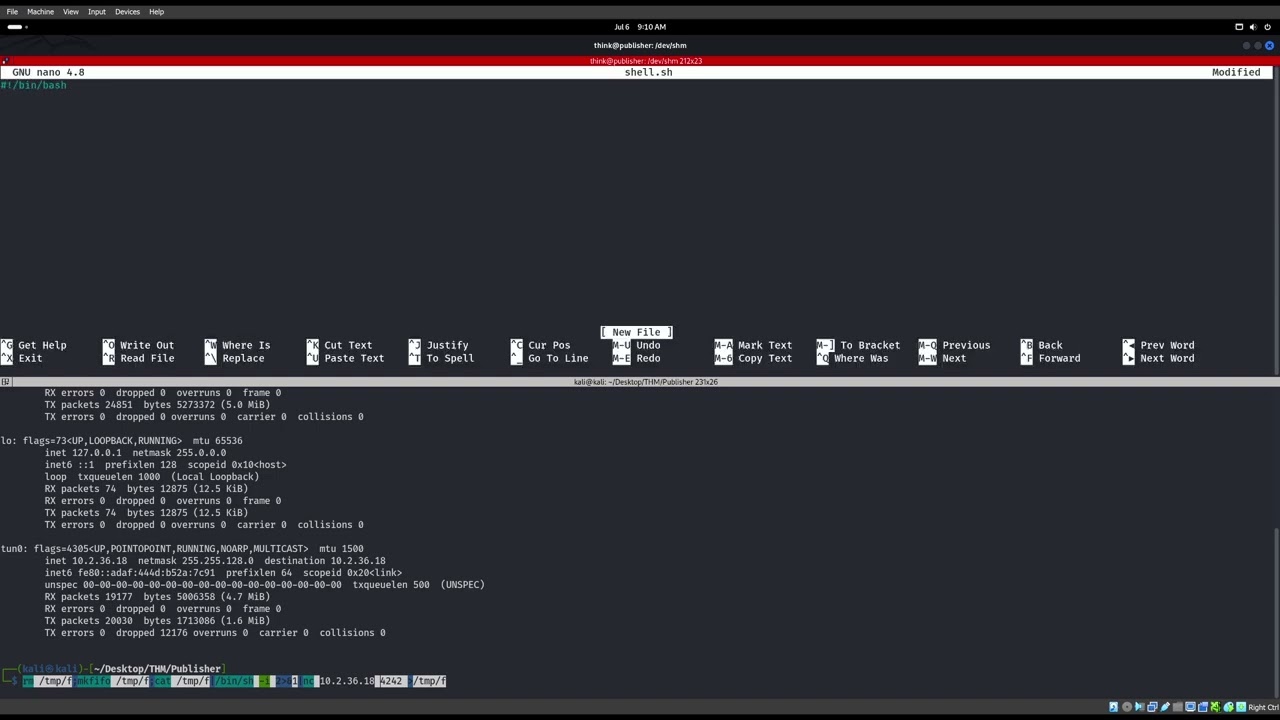Click the 'lo: flags=73' interface line
The height and width of the screenshot is (720, 1280).
point(121,441)
